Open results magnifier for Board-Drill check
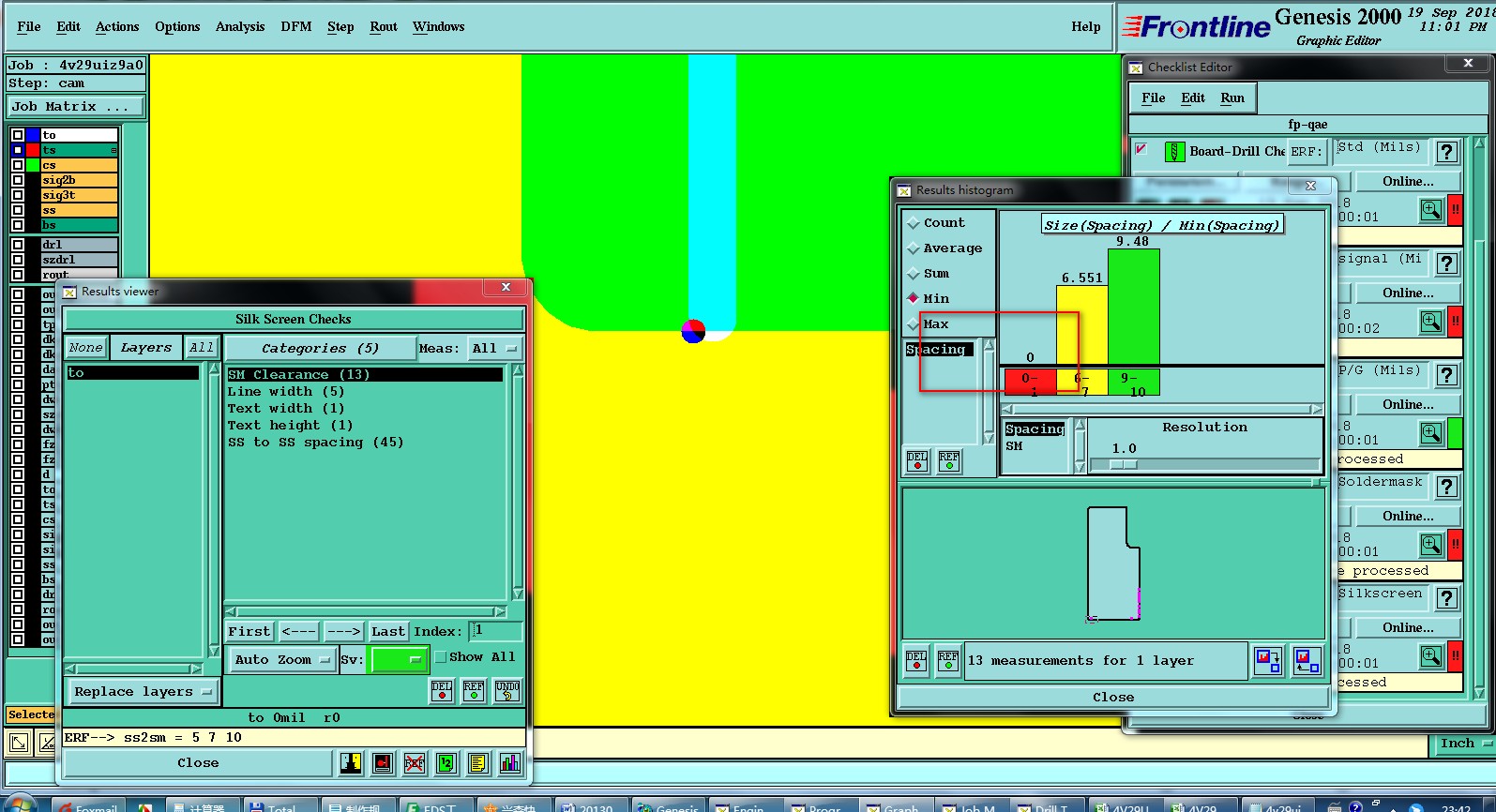Screen dimensions: 1496x812 click(1431, 210)
